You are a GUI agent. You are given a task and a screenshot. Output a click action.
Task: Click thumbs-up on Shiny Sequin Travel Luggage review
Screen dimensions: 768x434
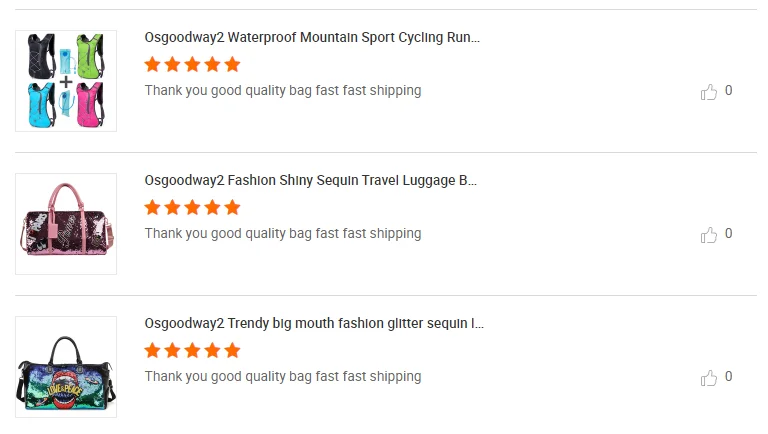(709, 235)
